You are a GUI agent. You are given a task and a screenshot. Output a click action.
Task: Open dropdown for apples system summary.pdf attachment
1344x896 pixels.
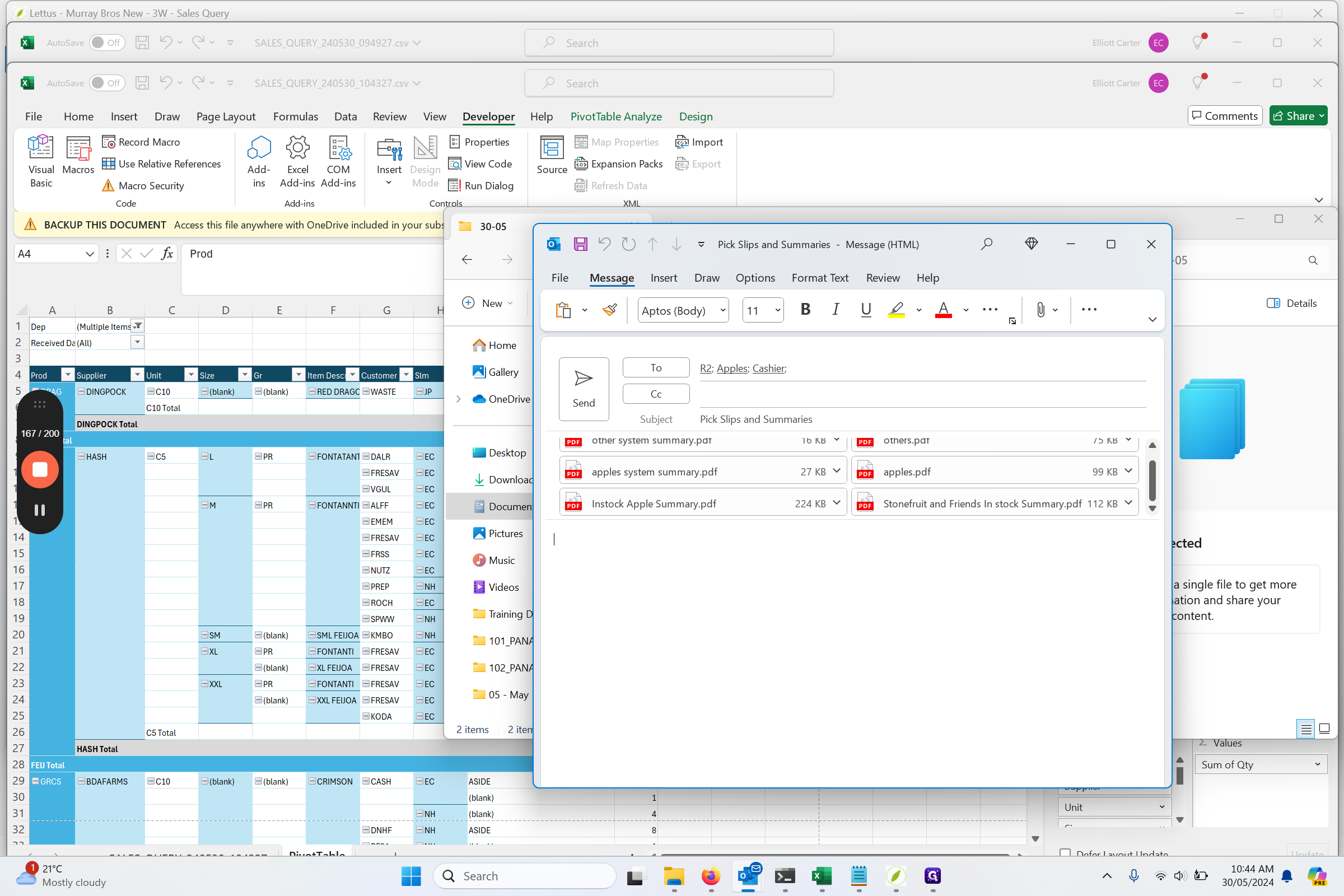pos(837,471)
